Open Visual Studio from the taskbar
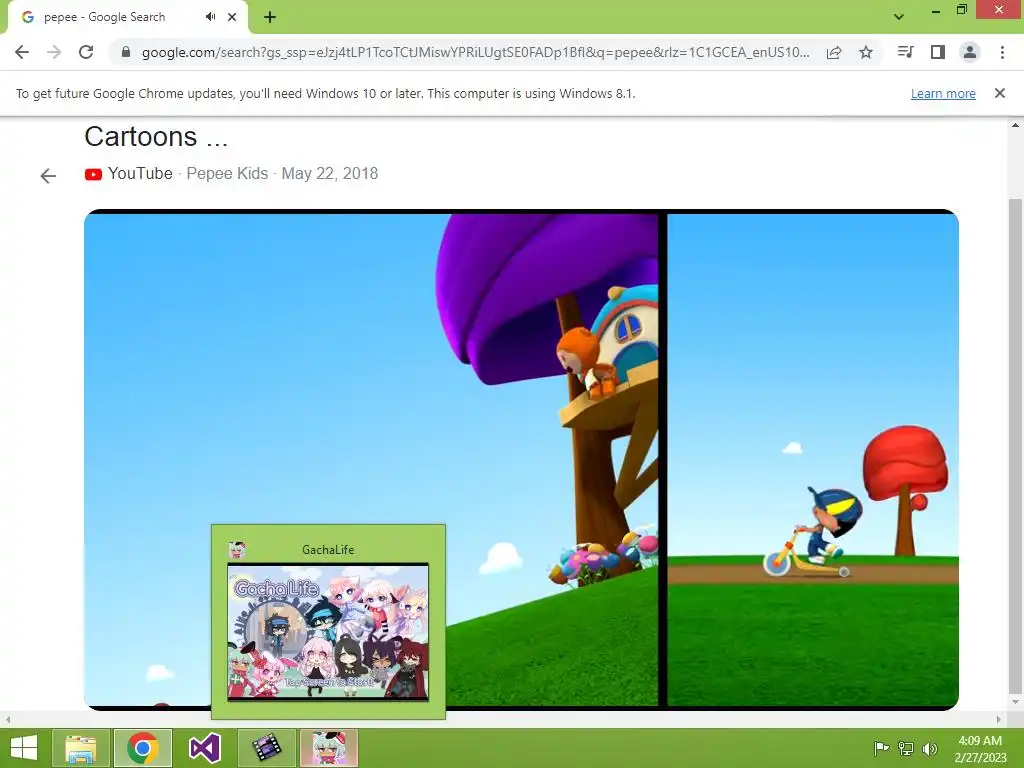 click(204, 748)
